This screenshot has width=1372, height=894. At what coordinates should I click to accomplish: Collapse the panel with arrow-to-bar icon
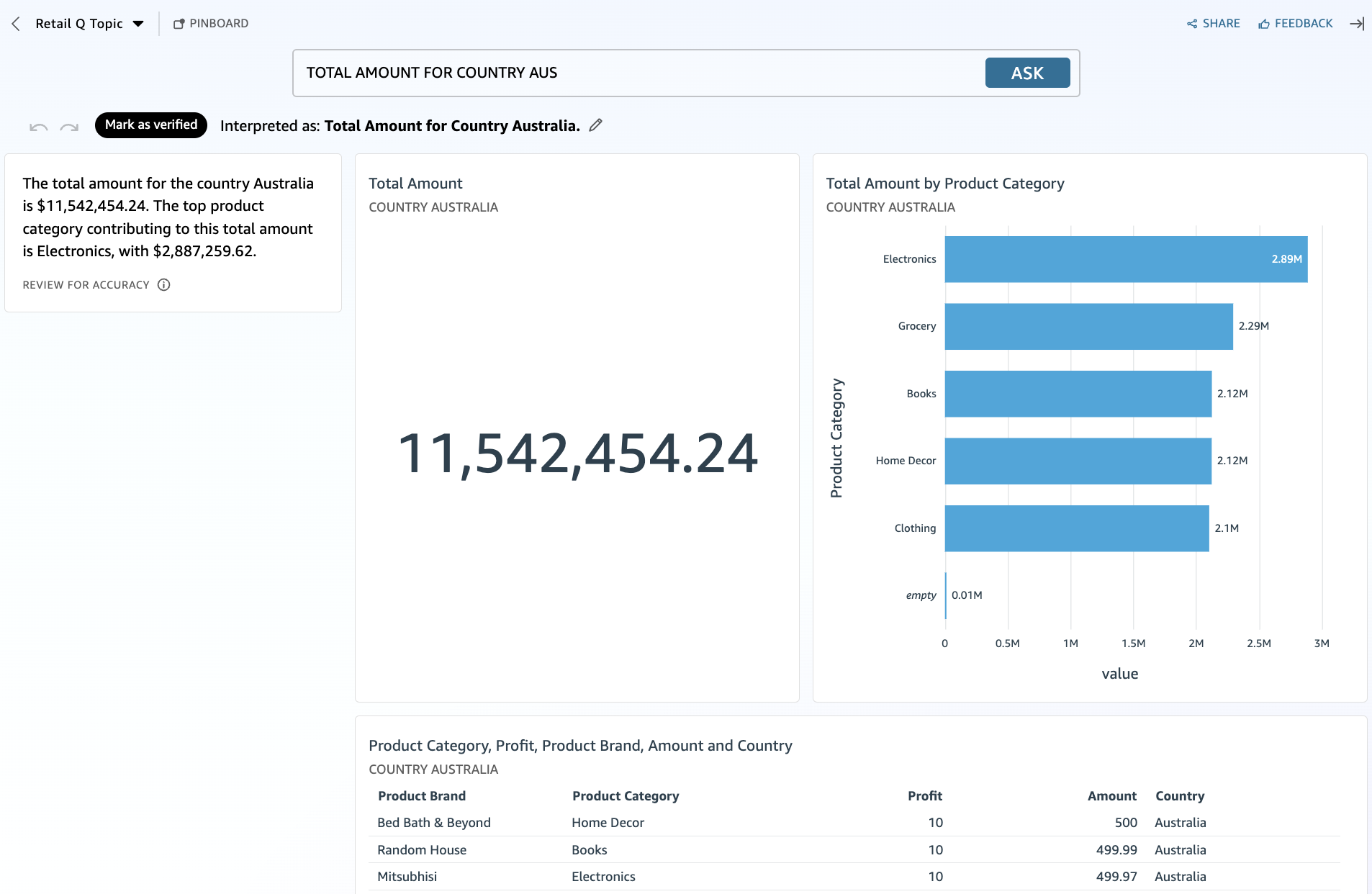(1356, 24)
